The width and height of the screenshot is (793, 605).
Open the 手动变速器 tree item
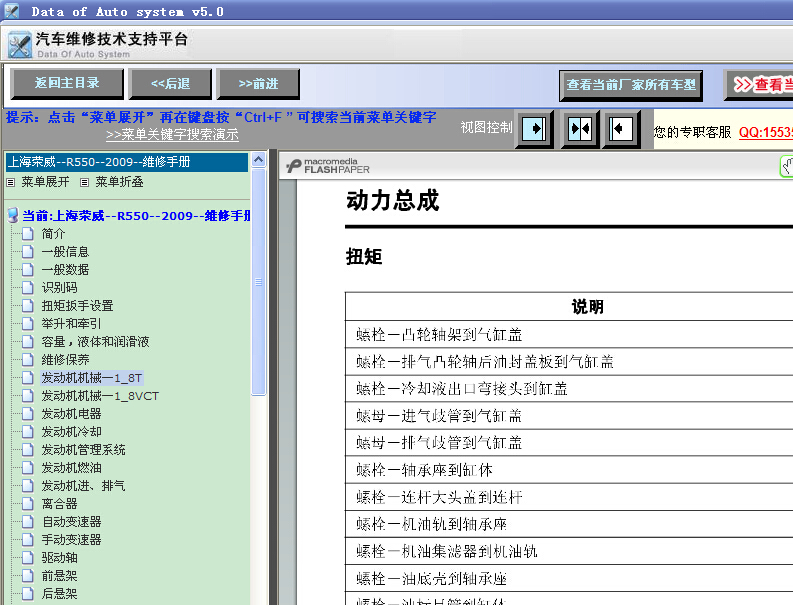(x=71, y=540)
